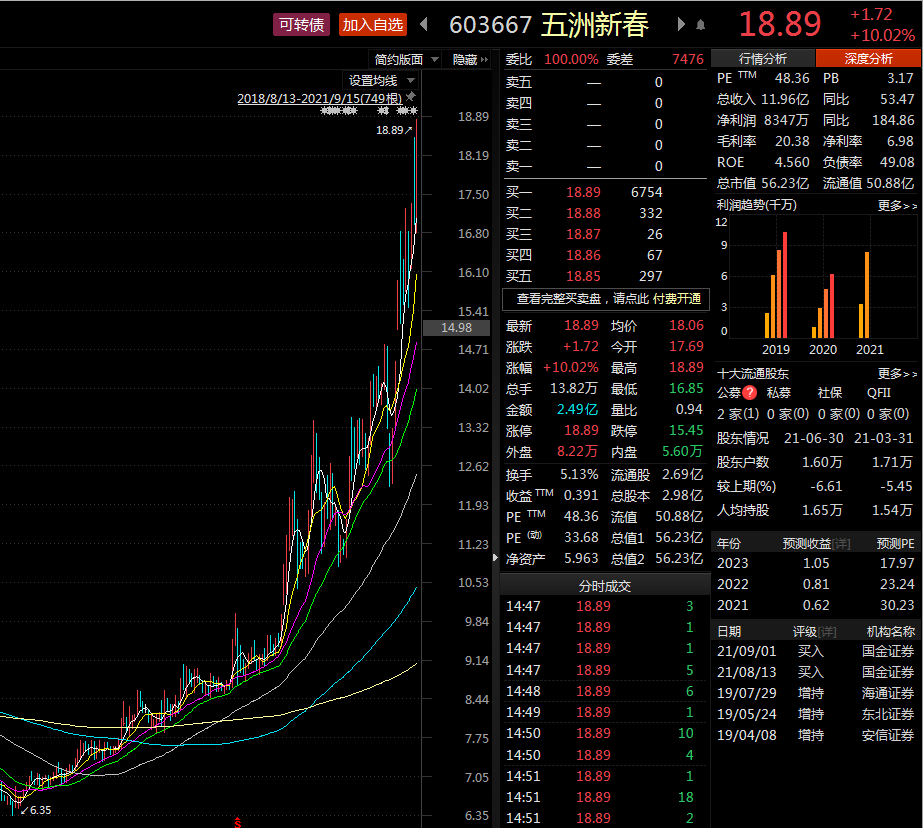Click the large 18.89 latest price
Viewport: 923px width, 828px height.
click(779, 24)
